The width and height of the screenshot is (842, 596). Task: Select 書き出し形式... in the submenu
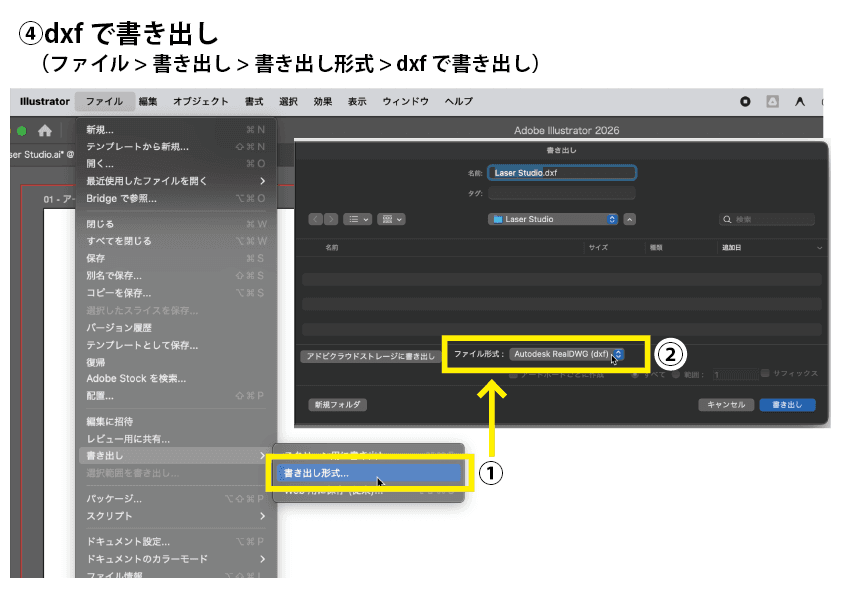click(x=368, y=473)
